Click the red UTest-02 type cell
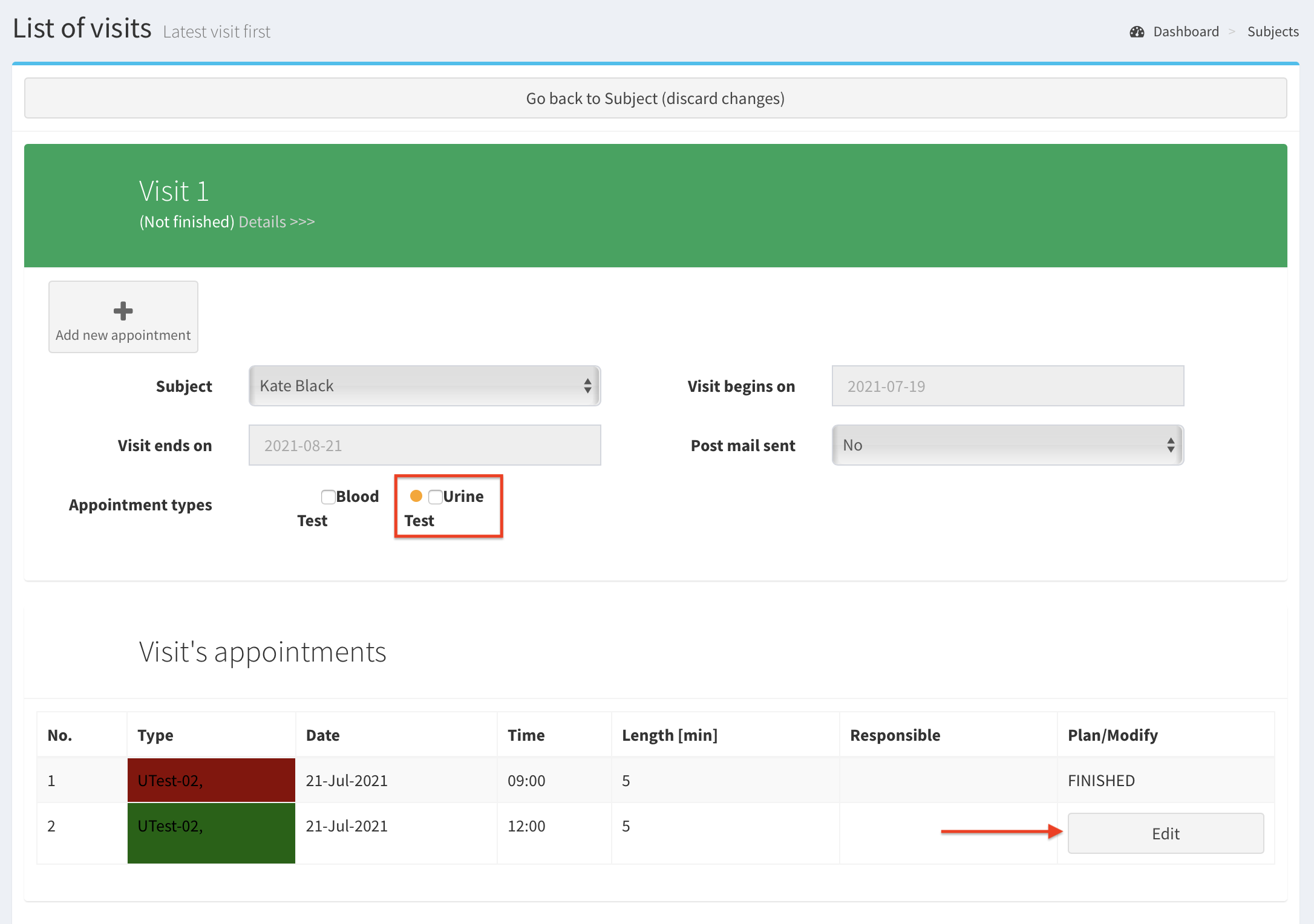Screen dimensions: 1314x924 (x=211, y=781)
